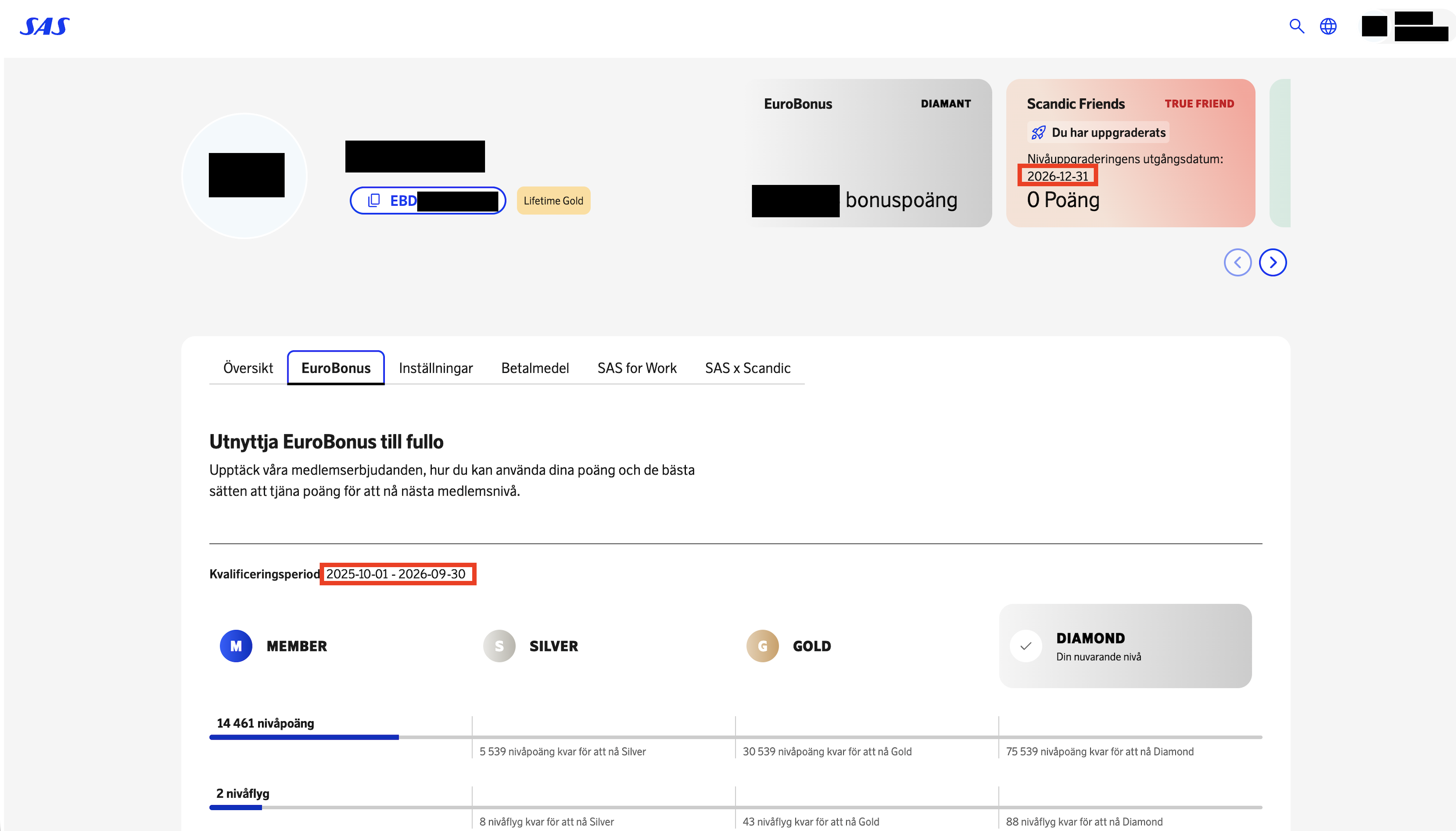The height and width of the screenshot is (831, 1456).
Task: Open language selector globe icon
Action: pyautogui.click(x=1328, y=26)
